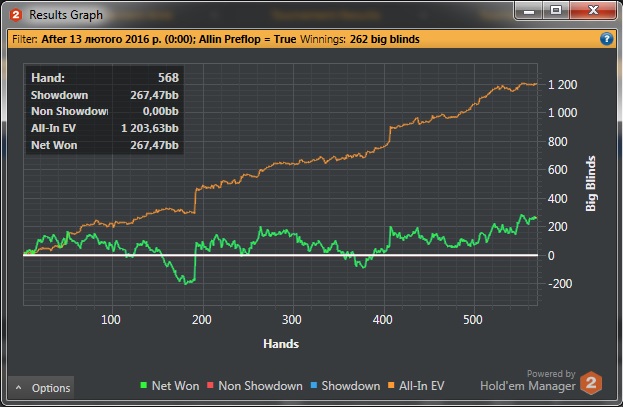
Task: Click the 'Results Graph' window title
Action: point(66,15)
